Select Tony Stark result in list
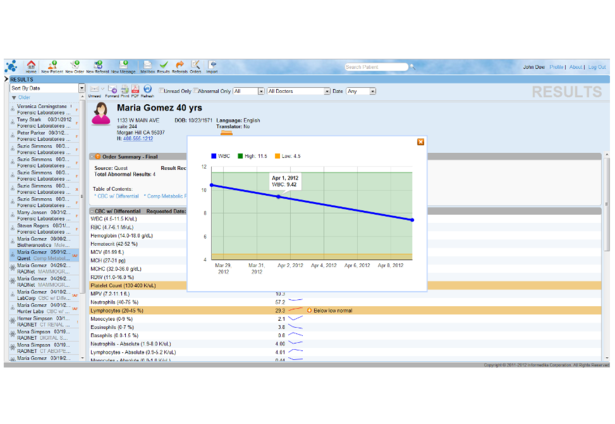 point(44,122)
